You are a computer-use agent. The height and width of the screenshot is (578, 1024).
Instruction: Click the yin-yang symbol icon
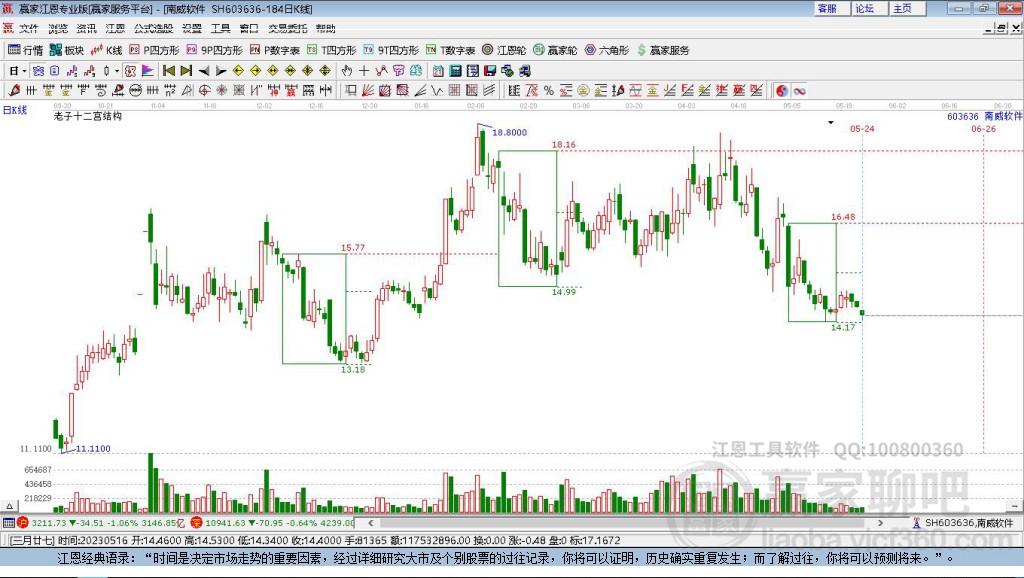tap(782, 91)
